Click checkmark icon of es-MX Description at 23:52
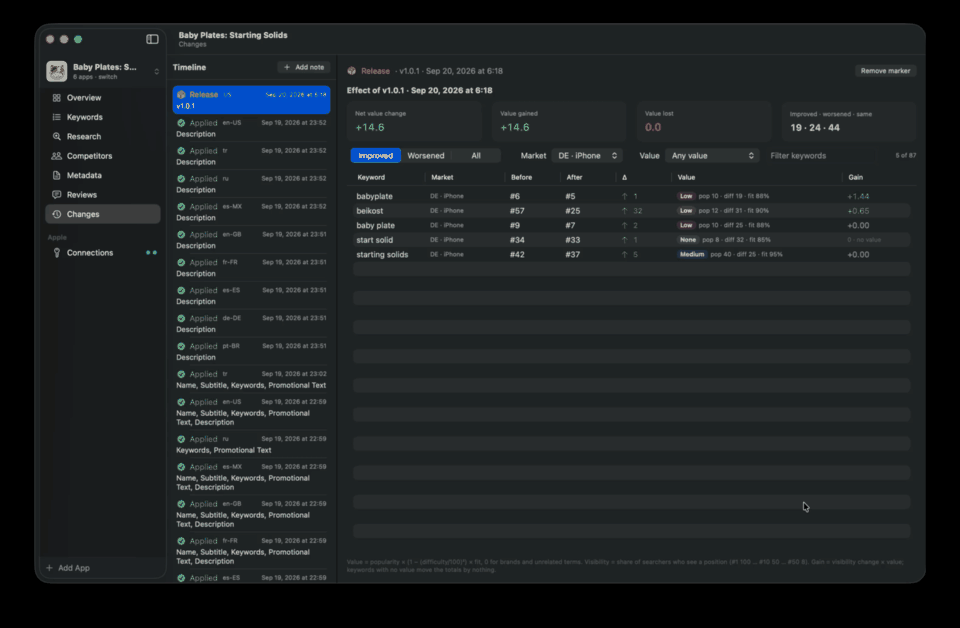This screenshot has width=960, height=628. coord(181,207)
